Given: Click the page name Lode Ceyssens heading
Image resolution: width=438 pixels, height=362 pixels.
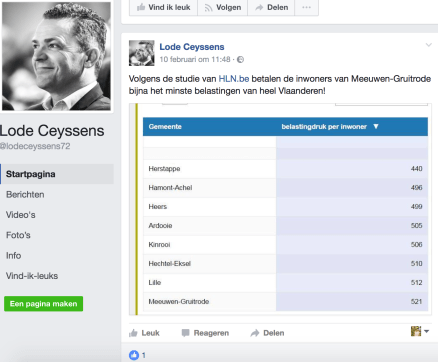Looking at the screenshot, I should pyautogui.click(x=52, y=131).
